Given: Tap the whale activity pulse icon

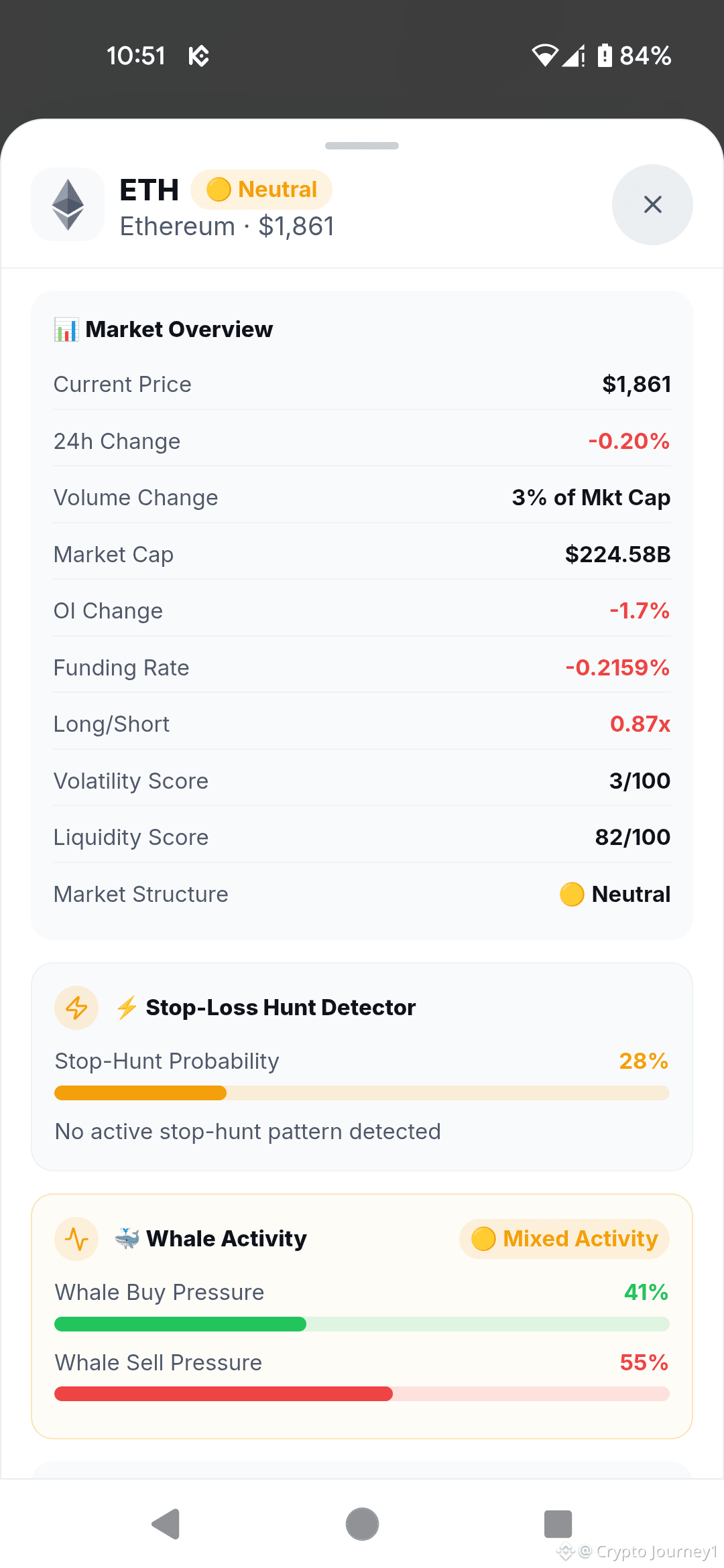Looking at the screenshot, I should click(76, 1239).
